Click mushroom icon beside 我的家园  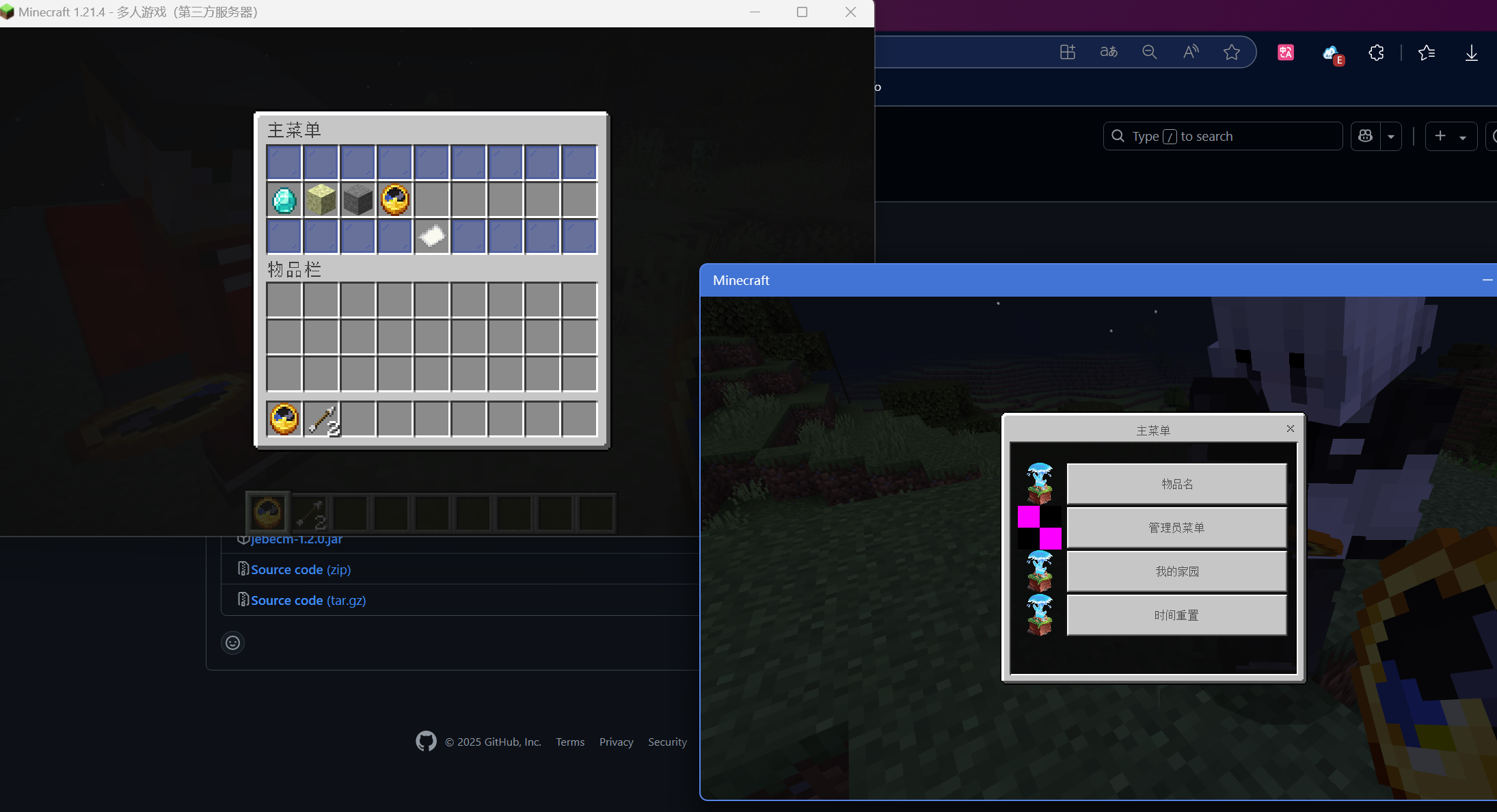[1040, 571]
